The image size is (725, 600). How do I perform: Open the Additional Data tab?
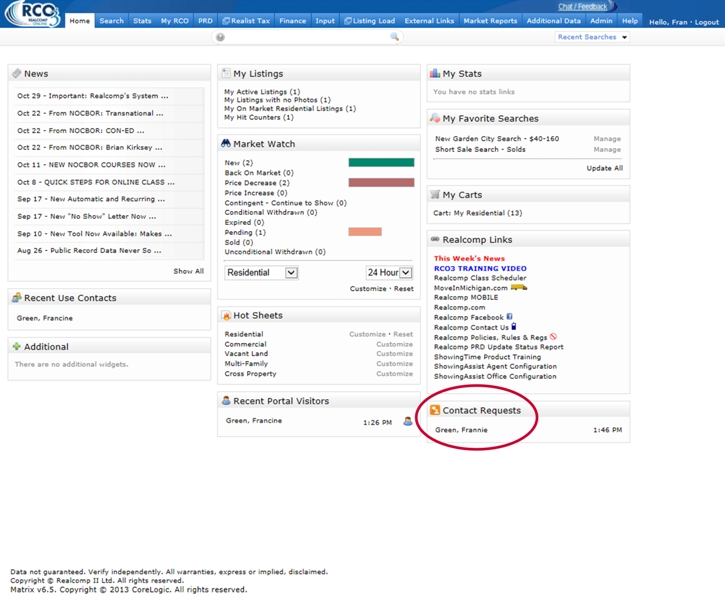[553, 21]
